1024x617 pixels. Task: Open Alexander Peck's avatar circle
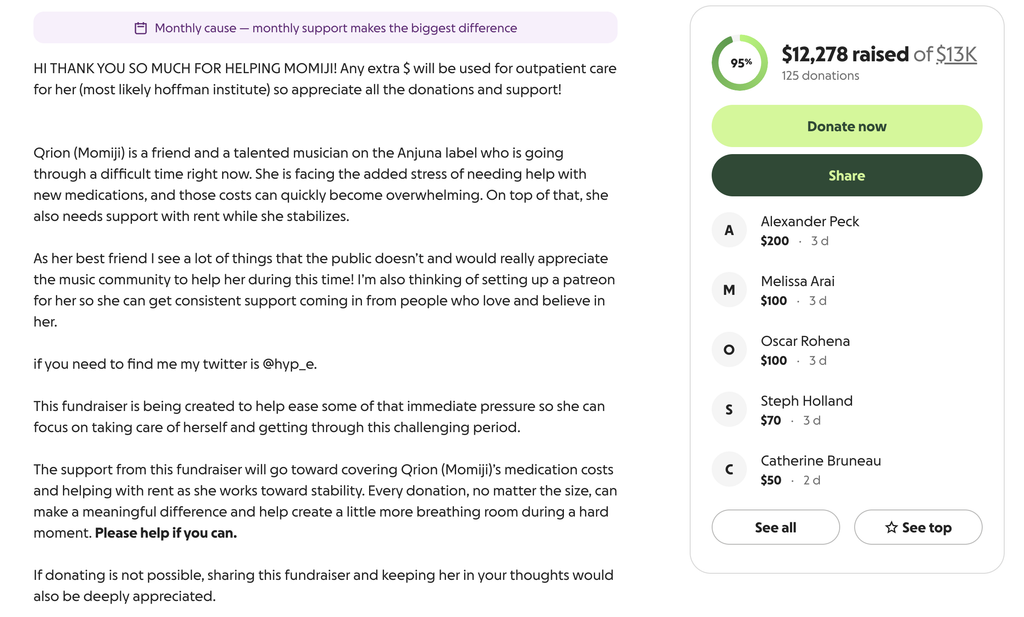point(729,230)
